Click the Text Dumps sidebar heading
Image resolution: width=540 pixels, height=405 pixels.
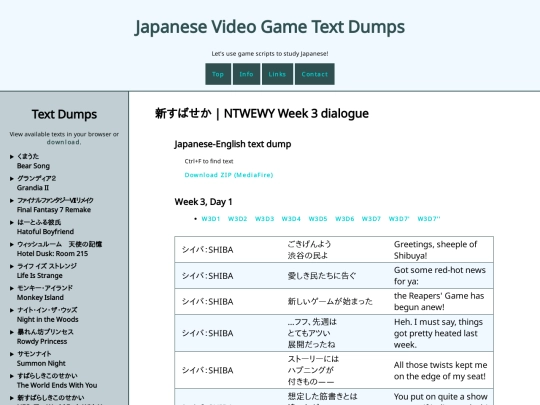[x=64, y=114]
